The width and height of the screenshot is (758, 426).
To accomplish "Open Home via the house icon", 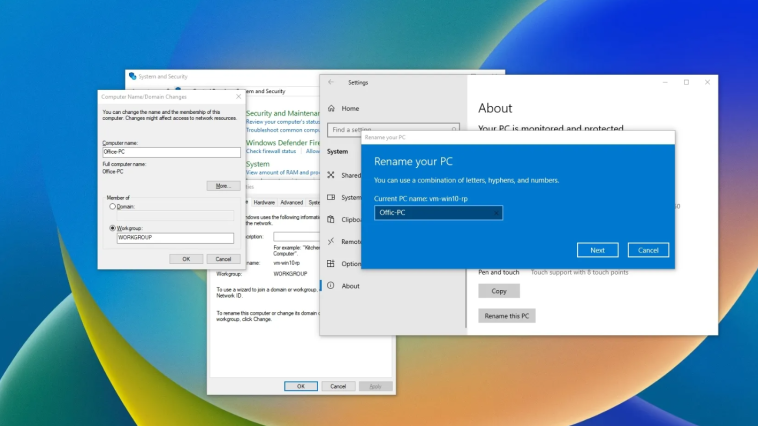I will (331, 108).
